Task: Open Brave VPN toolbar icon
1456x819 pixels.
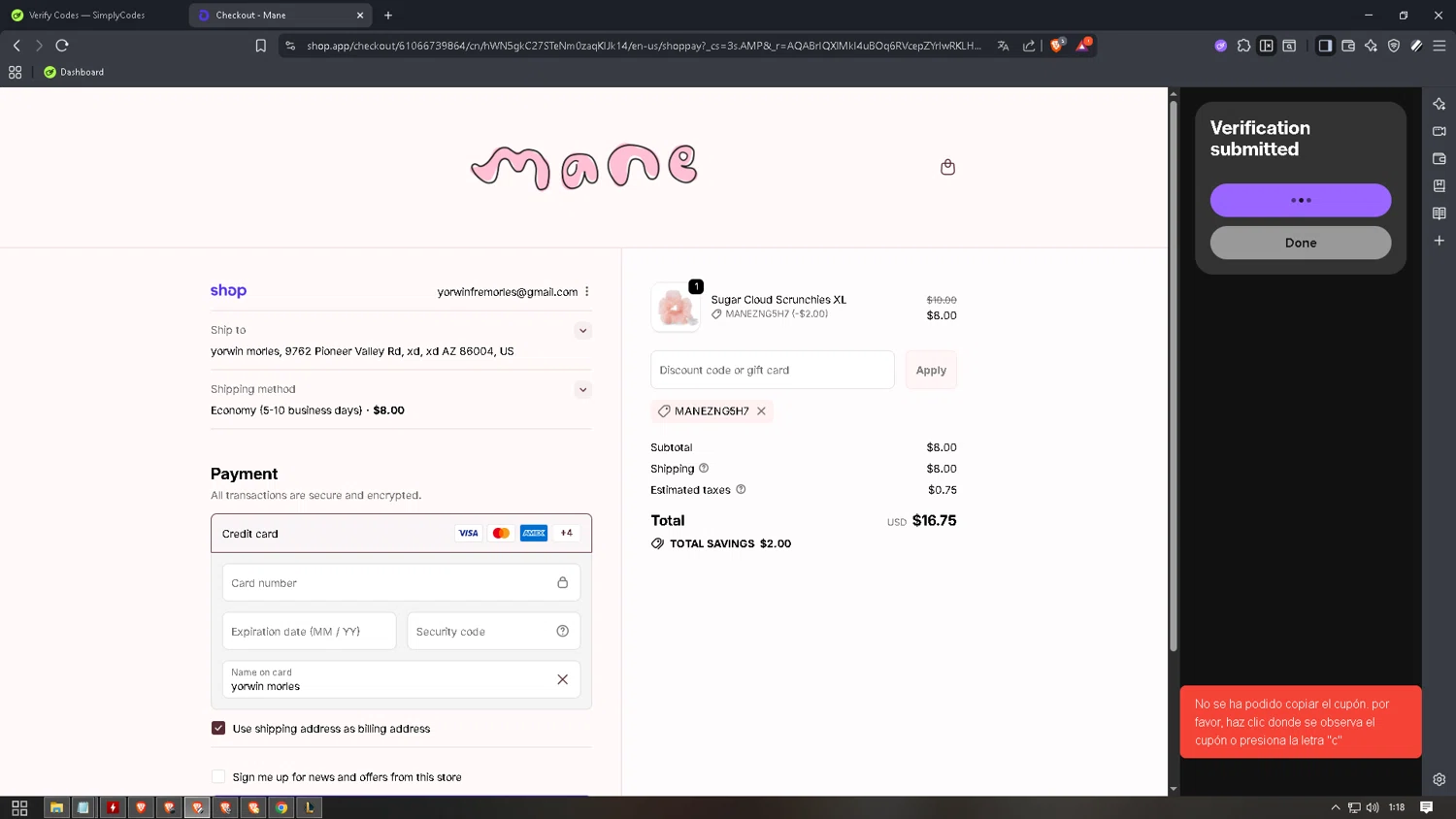Action: 1394,46
